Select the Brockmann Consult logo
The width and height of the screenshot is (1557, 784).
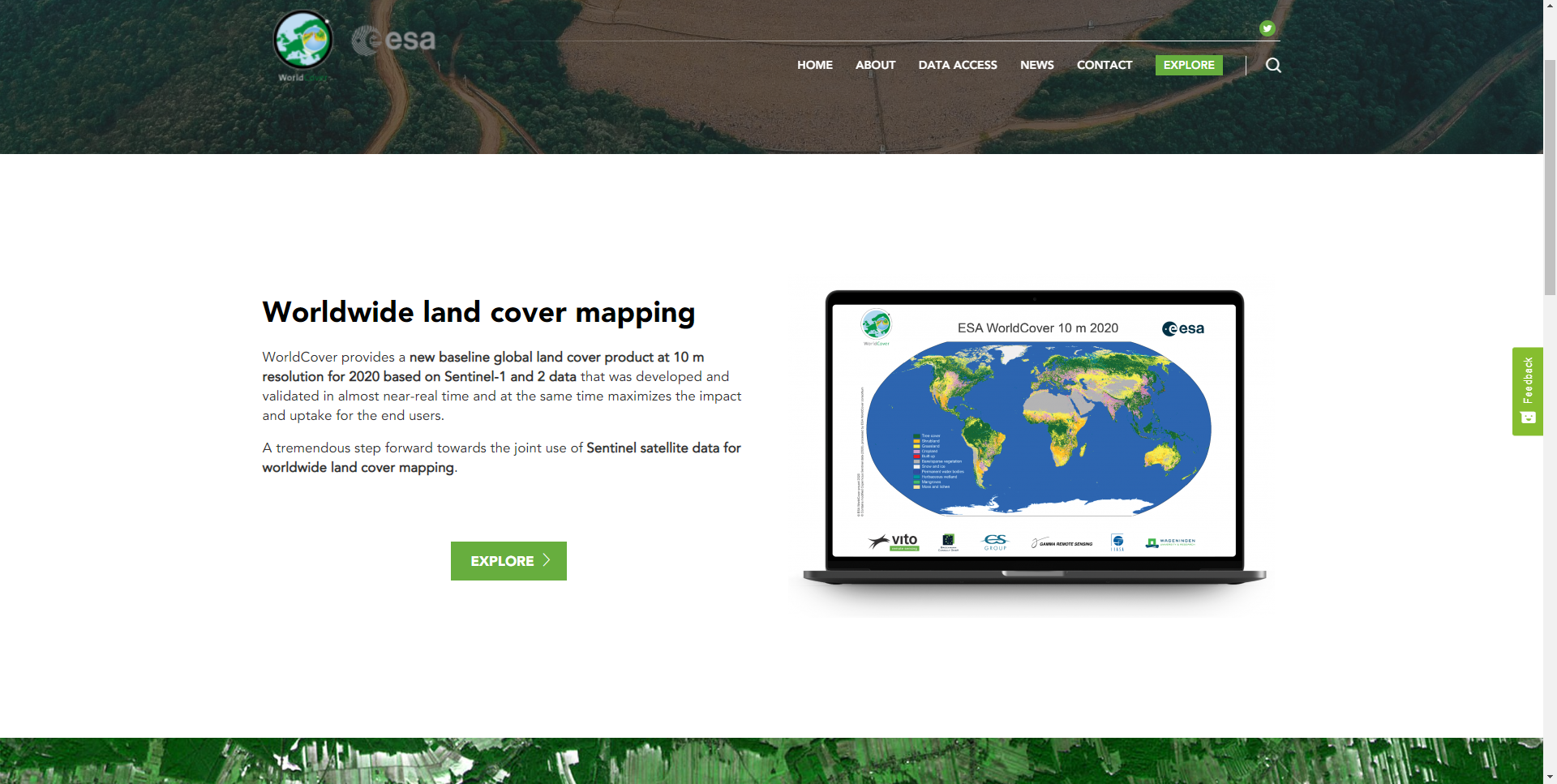[949, 543]
